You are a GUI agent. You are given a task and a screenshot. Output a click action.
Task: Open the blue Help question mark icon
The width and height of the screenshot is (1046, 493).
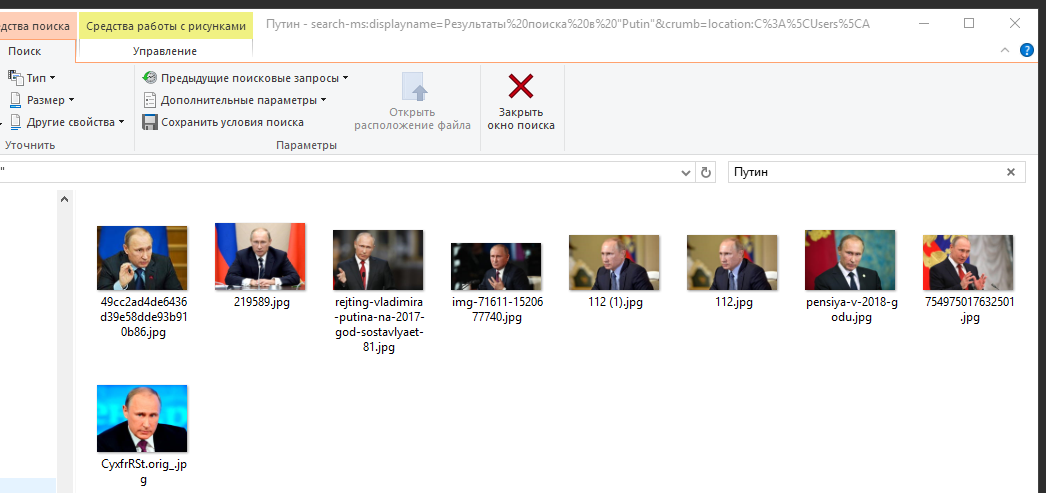point(1027,51)
